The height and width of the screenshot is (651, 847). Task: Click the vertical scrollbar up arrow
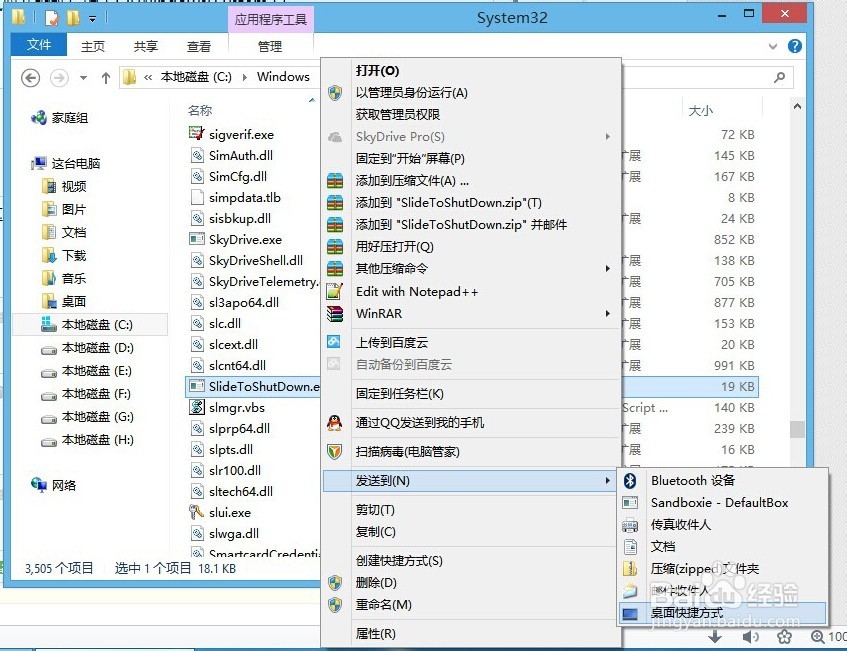[798, 104]
